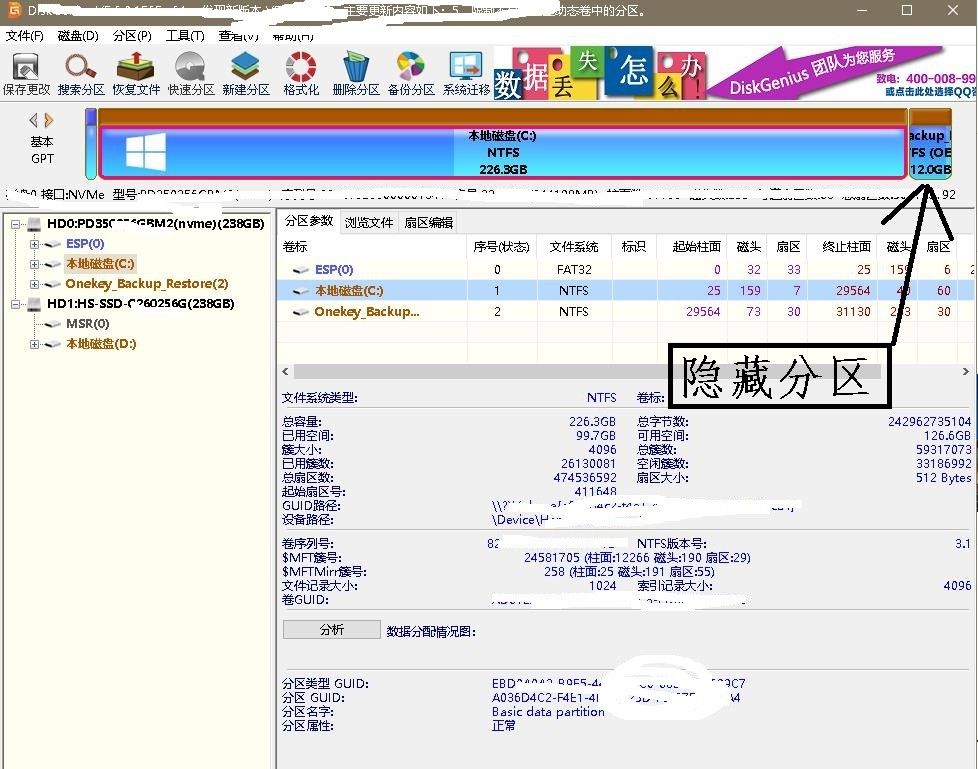Open the 磁盘(D) menu
978x769 pixels.
(78, 36)
